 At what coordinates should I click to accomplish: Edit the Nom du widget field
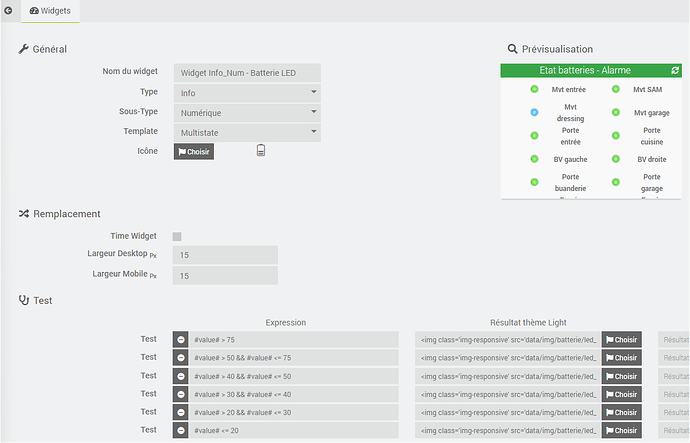[247, 73]
